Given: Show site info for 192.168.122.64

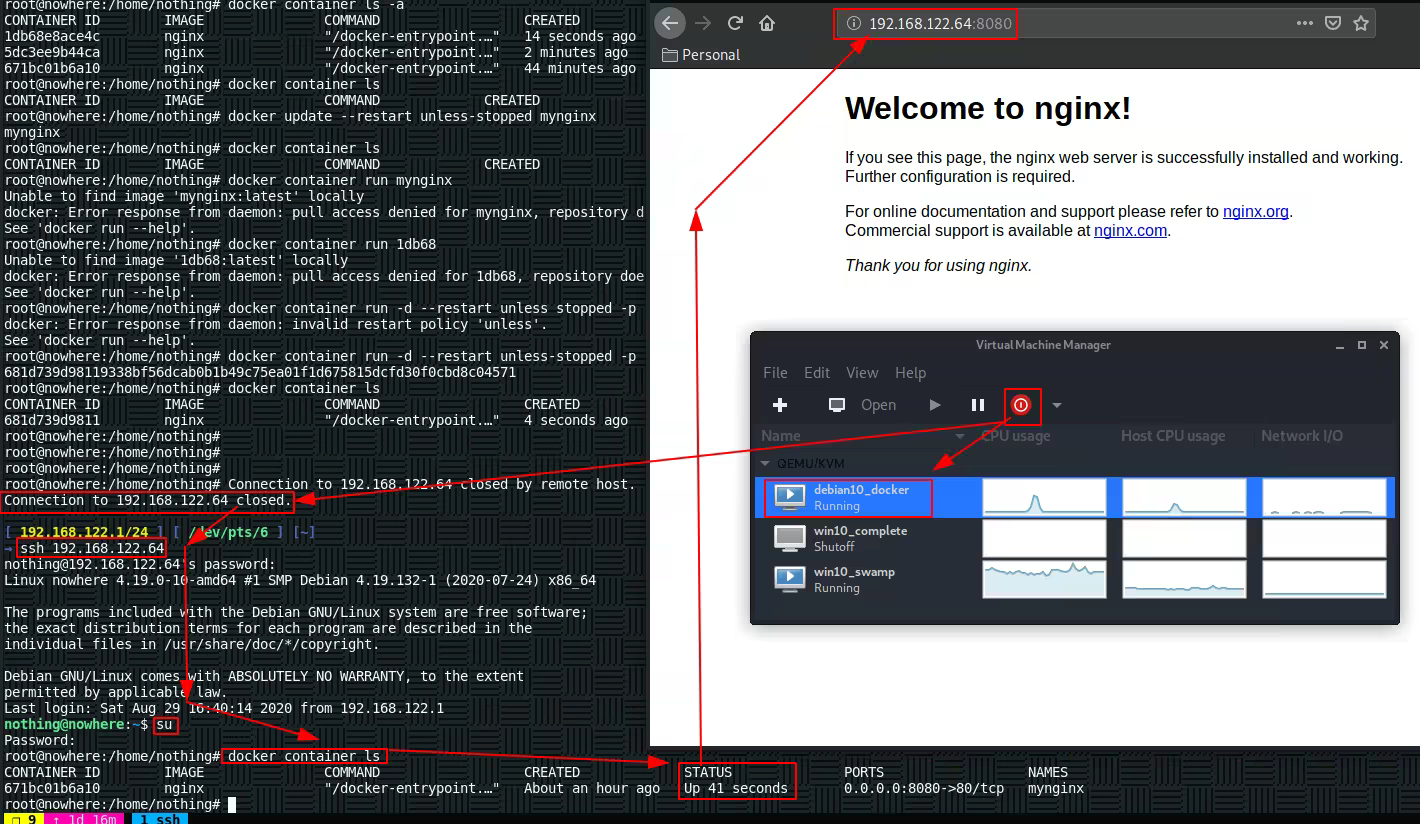Looking at the screenshot, I should (853, 23).
